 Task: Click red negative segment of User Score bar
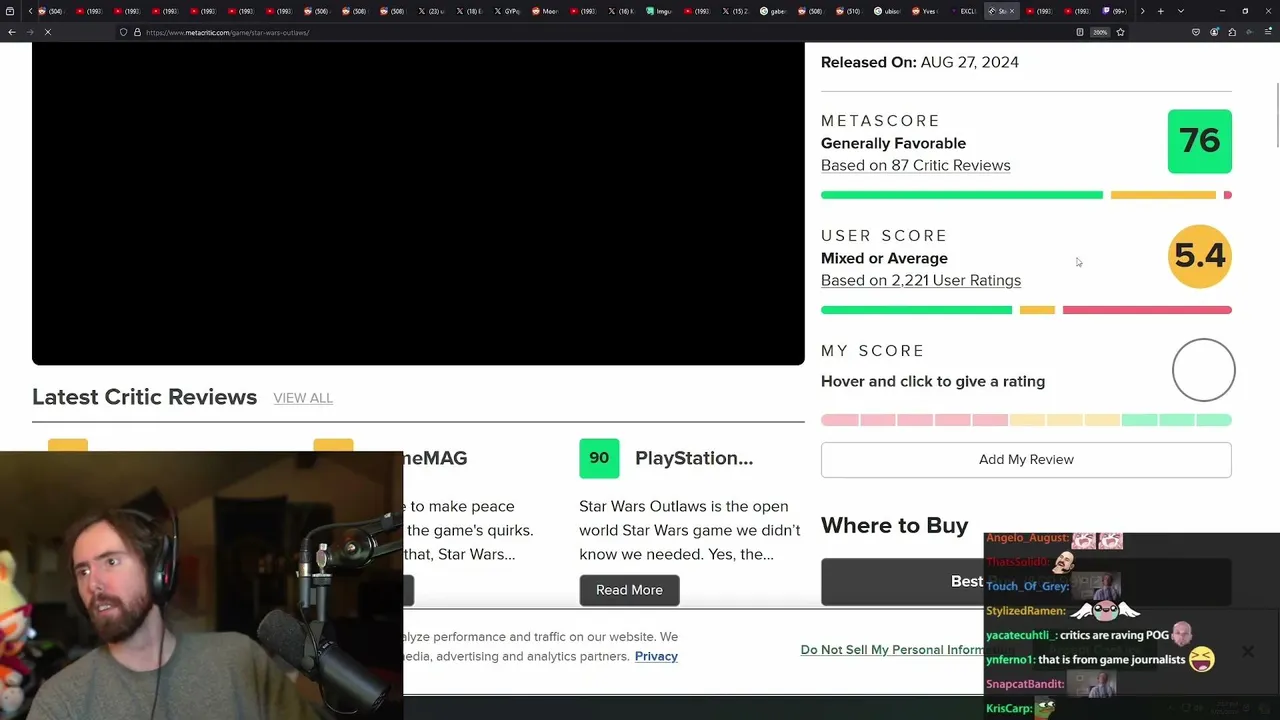1147,310
